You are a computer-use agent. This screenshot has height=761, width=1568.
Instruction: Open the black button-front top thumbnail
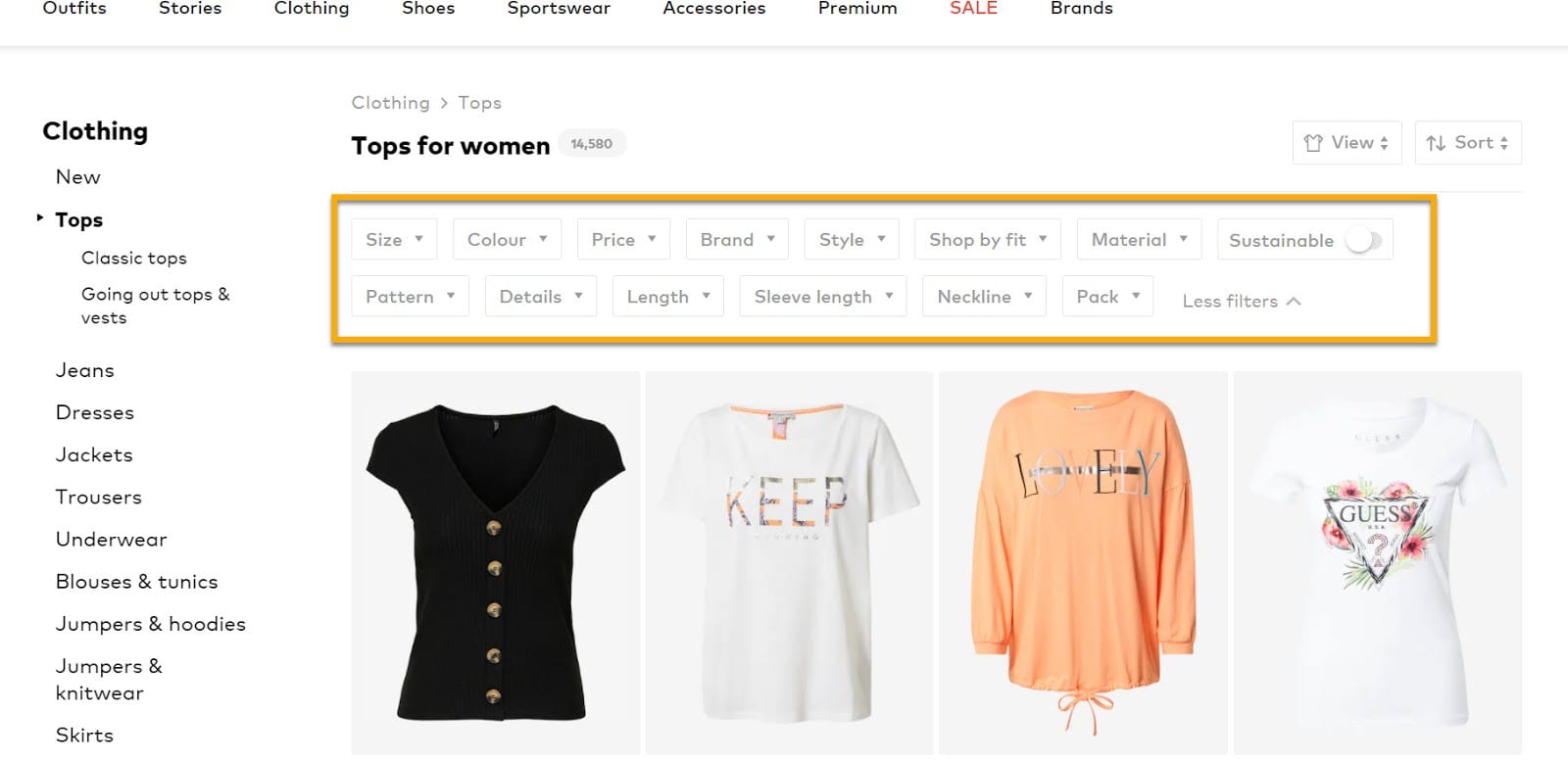pyautogui.click(x=496, y=563)
